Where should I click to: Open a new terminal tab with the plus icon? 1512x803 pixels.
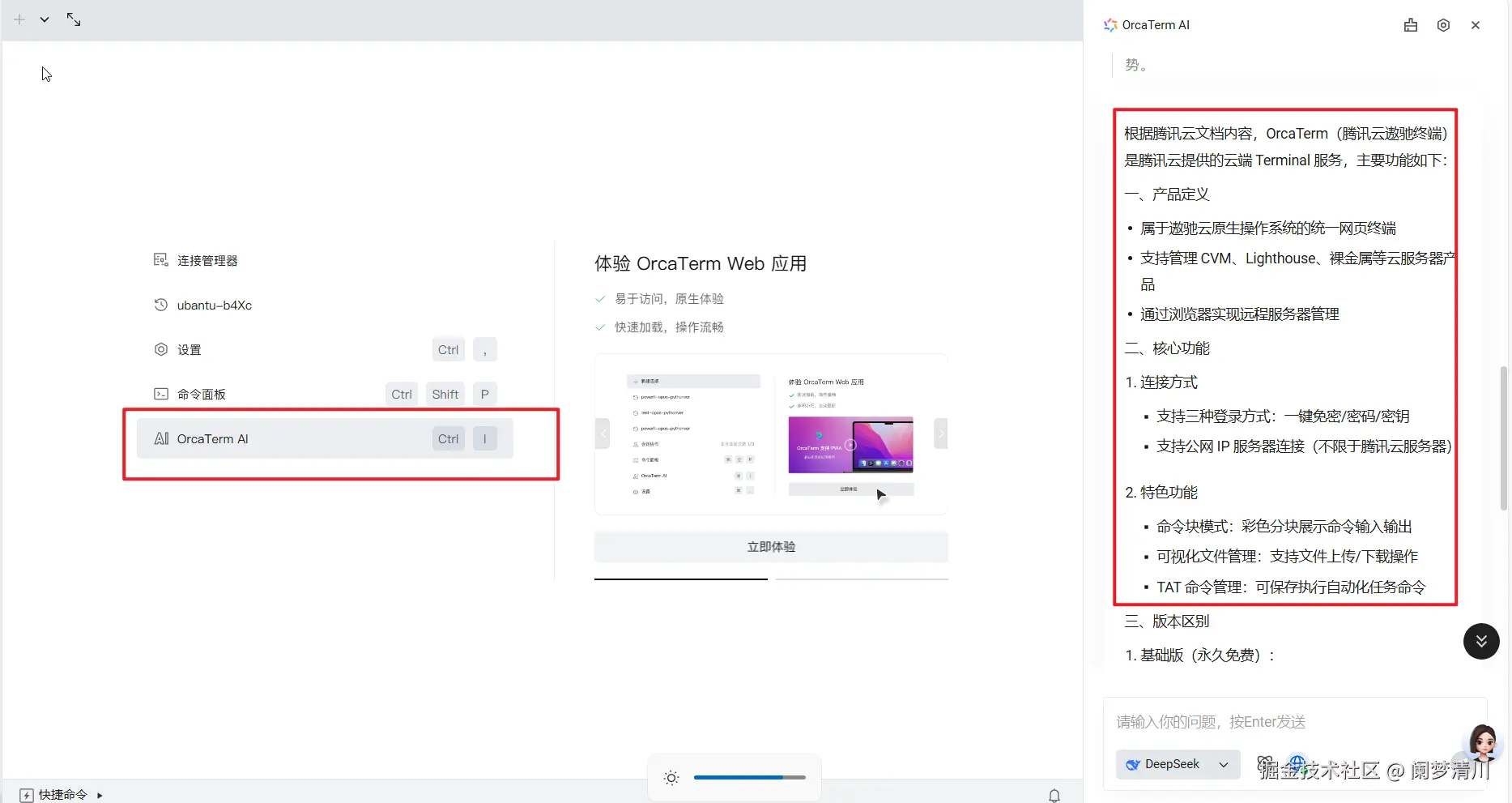tap(19, 19)
